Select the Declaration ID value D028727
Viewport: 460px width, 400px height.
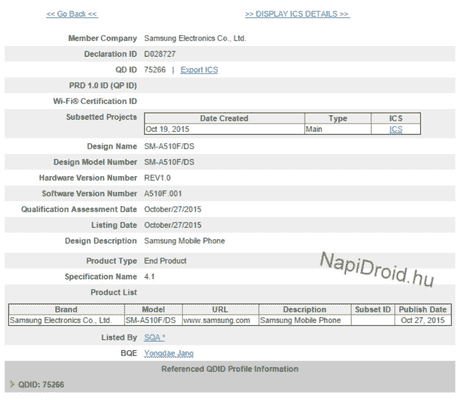(x=160, y=54)
